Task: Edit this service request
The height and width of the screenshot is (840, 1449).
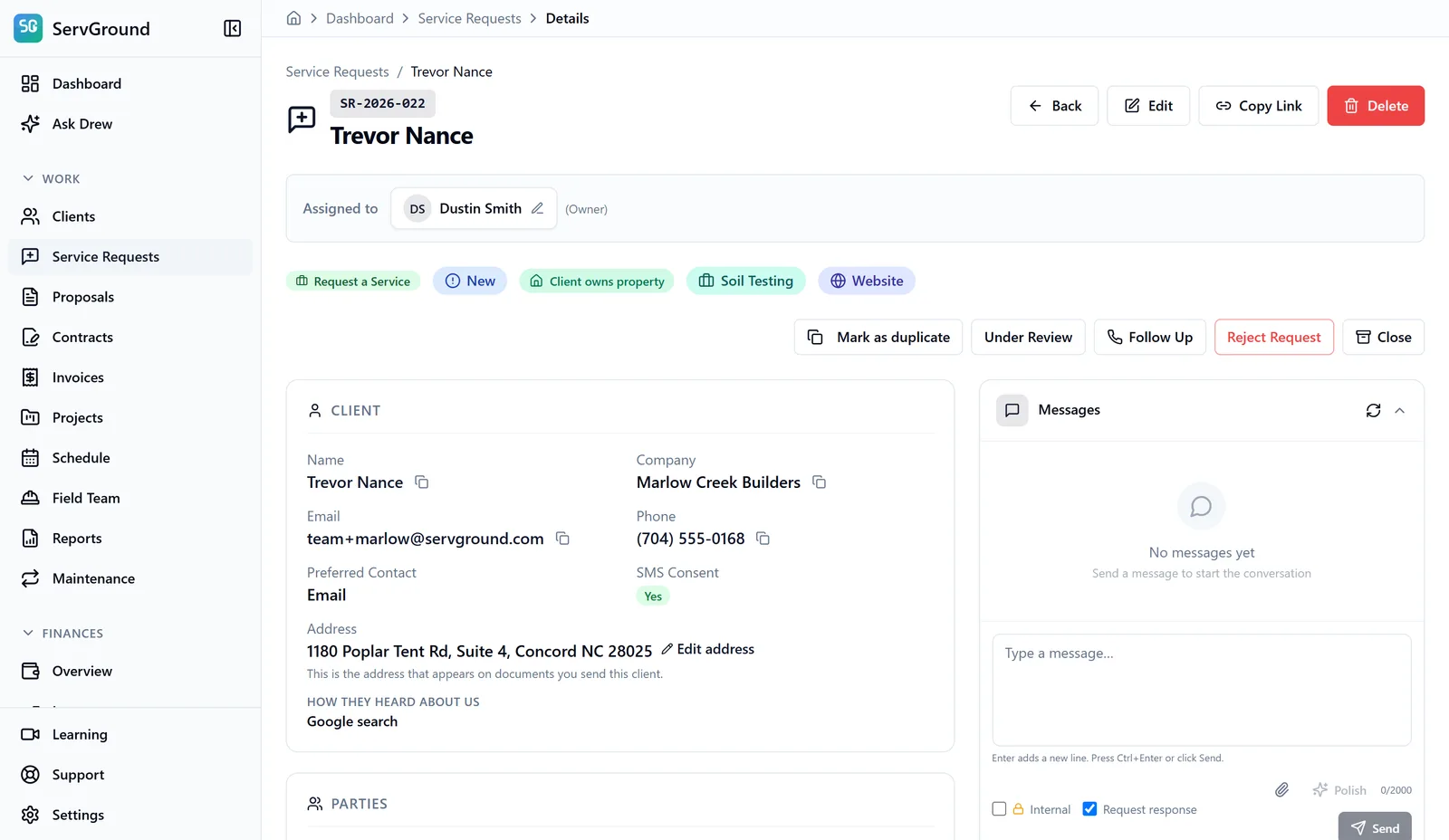Action: 1148,106
